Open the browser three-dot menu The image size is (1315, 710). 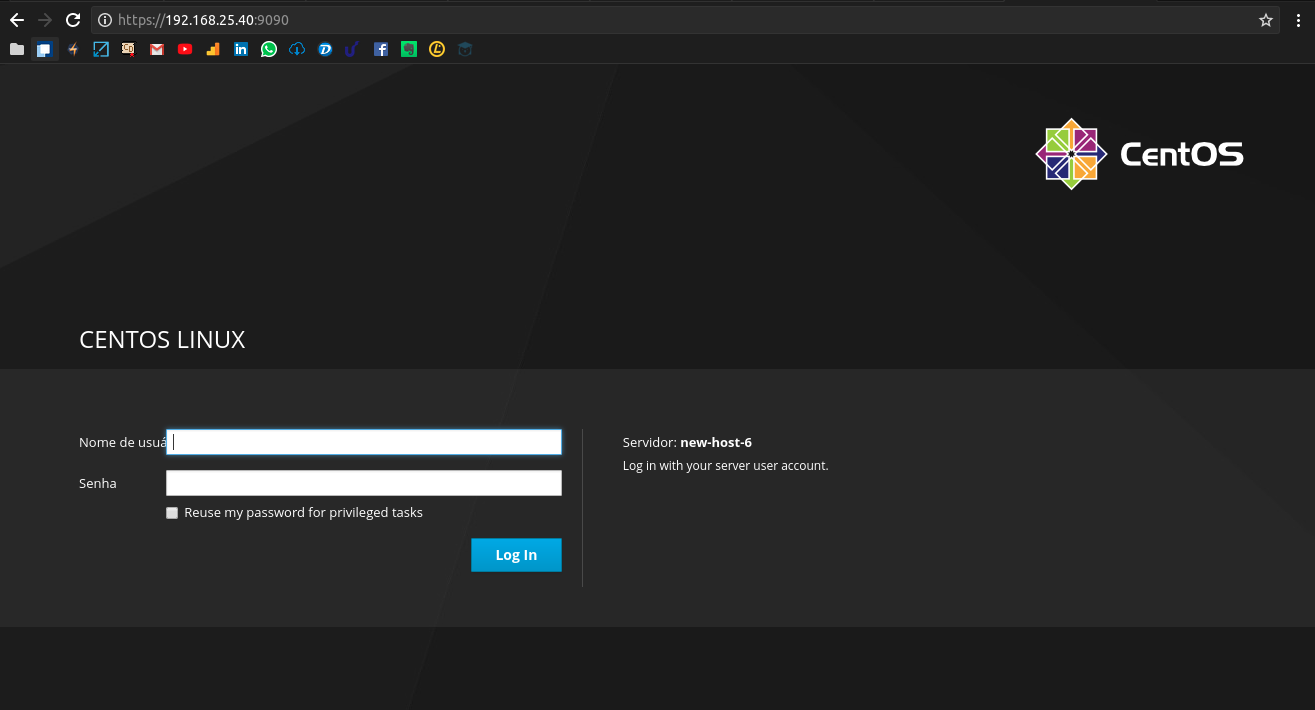pyautogui.click(x=1298, y=20)
